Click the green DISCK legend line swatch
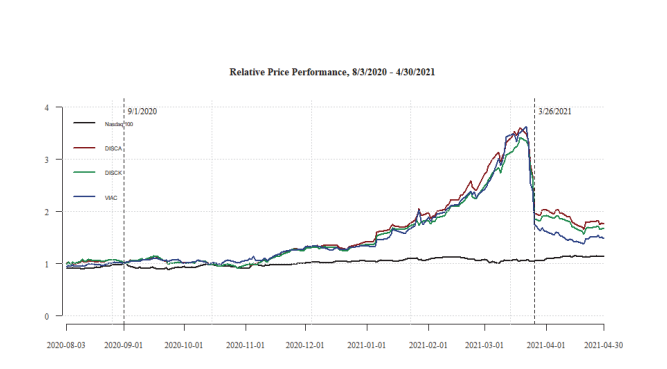Screen dimensions: 667x369 point(84,172)
